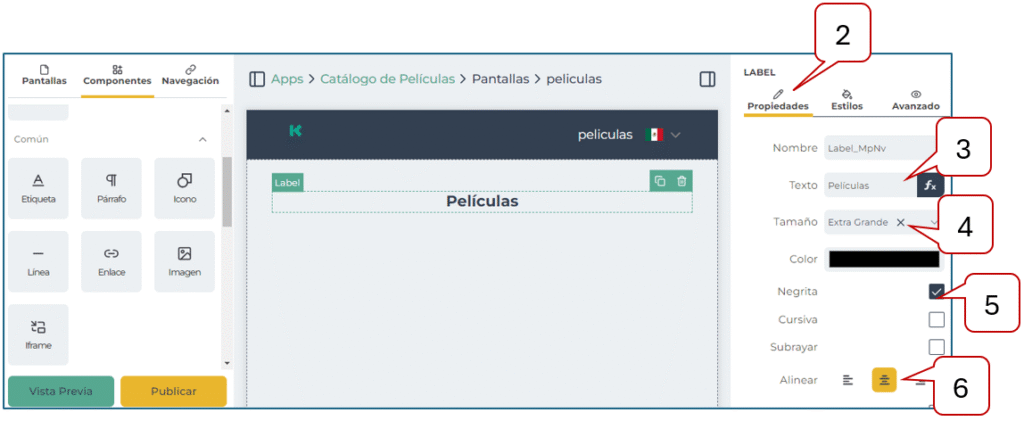Collapse the Común section

pyautogui.click(x=203, y=139)
